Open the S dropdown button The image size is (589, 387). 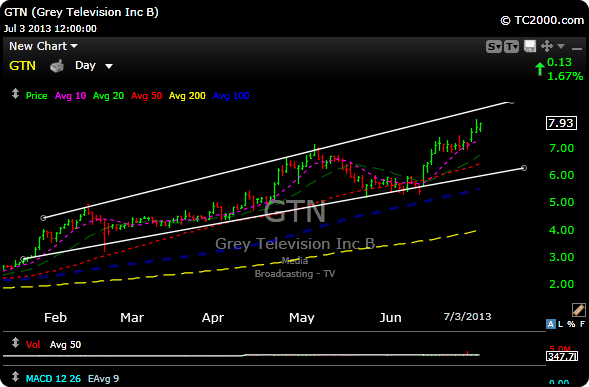(x=494, y=47)
